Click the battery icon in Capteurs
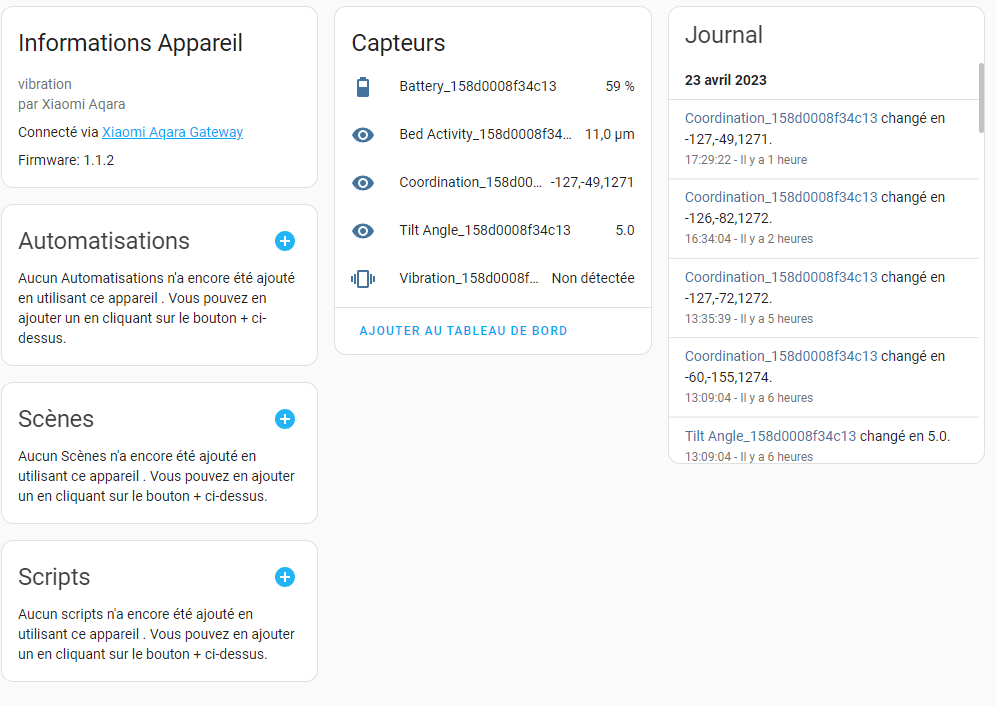 363,86
